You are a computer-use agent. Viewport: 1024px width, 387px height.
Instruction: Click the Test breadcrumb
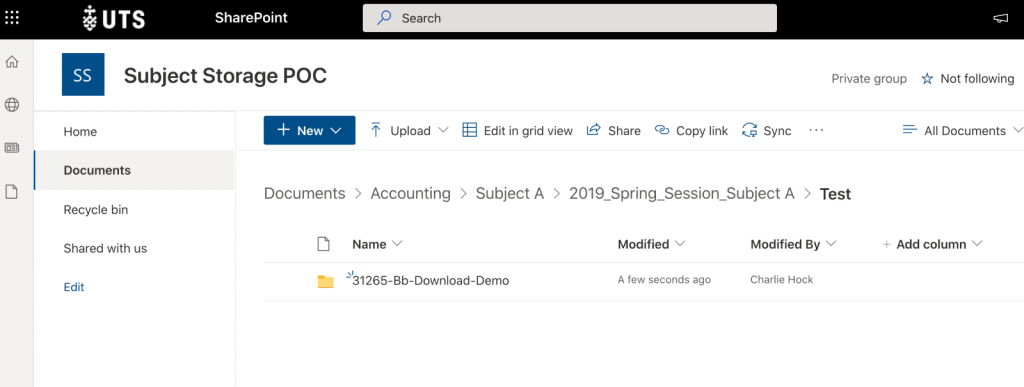pos(835,194)
